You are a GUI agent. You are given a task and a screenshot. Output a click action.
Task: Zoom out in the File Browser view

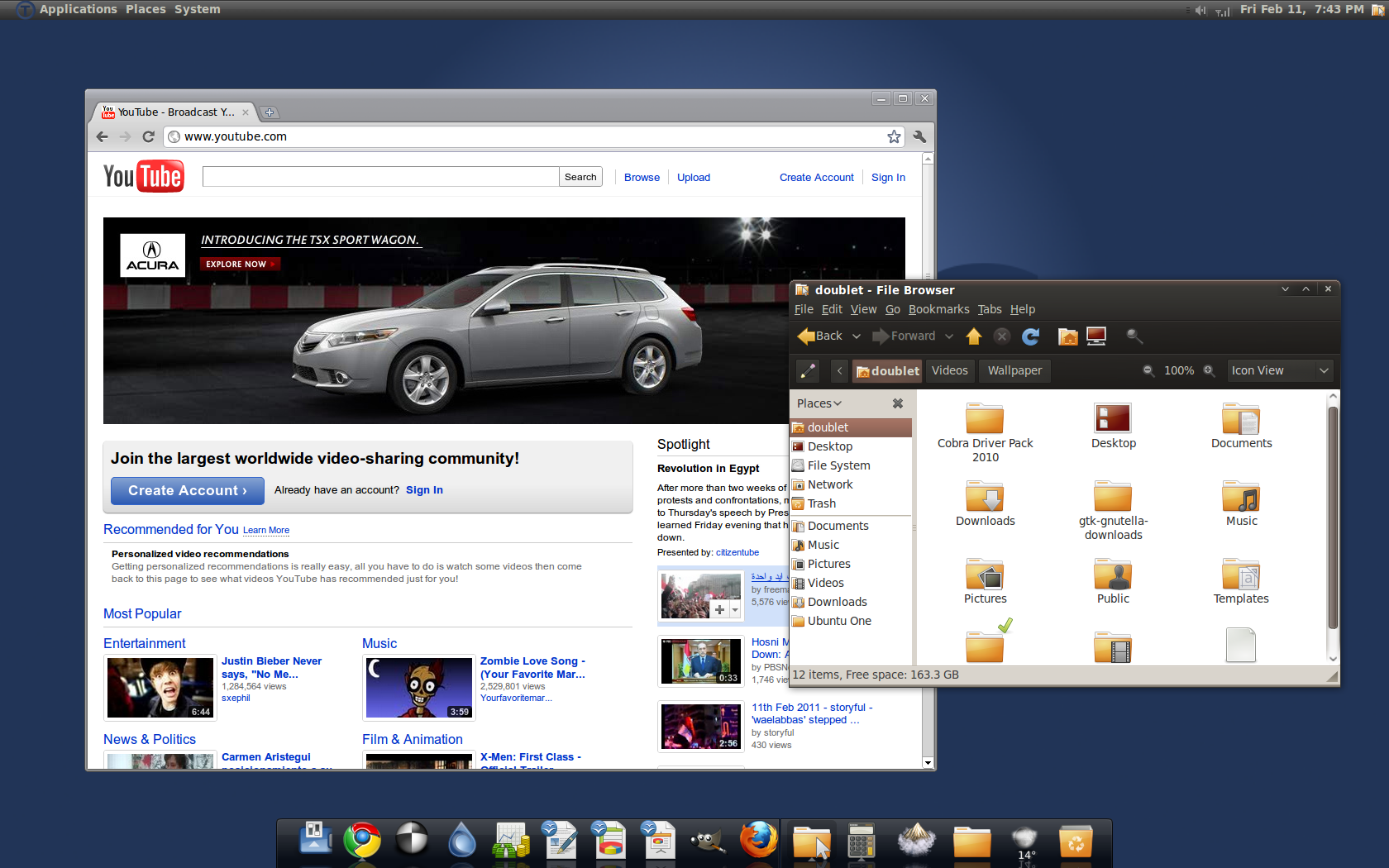[x=1148, y=370]
